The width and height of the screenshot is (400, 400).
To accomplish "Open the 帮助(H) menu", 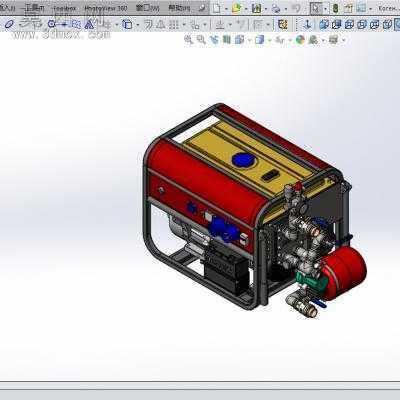I will (x=179, y=8).
